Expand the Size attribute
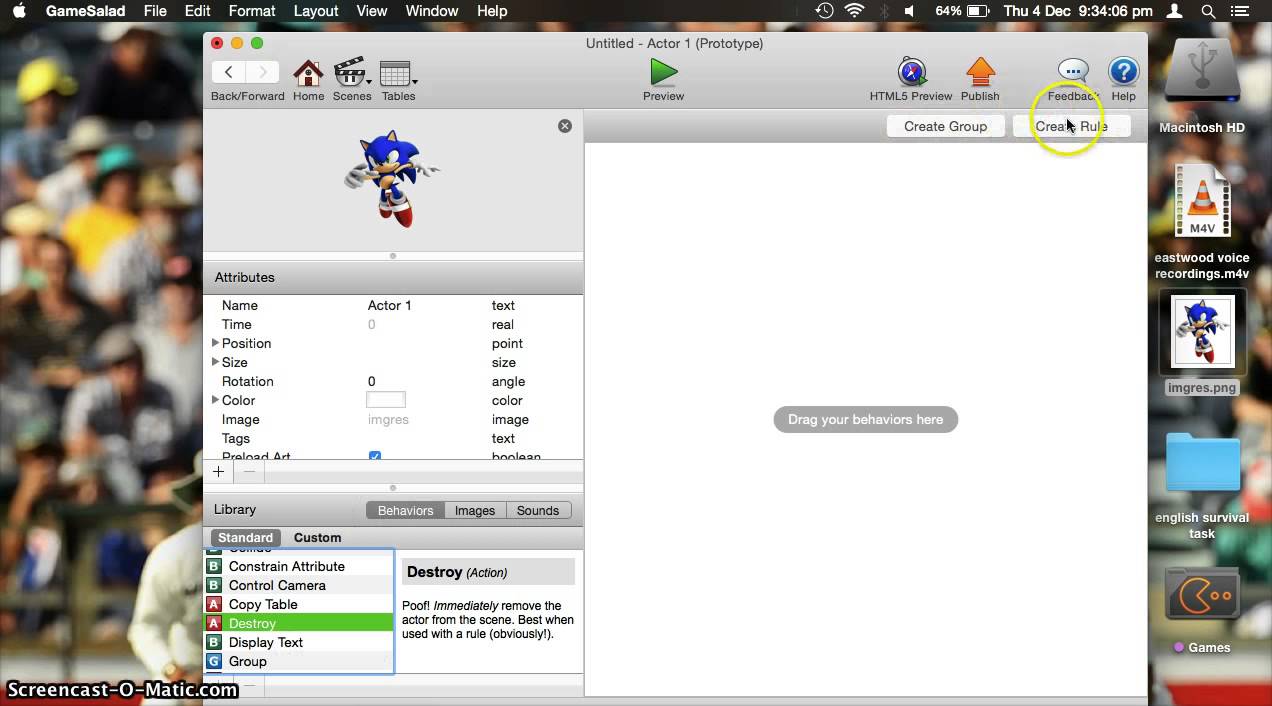Image resolution: width=1272 pixels, height=706 pixels. pos(215,362)
